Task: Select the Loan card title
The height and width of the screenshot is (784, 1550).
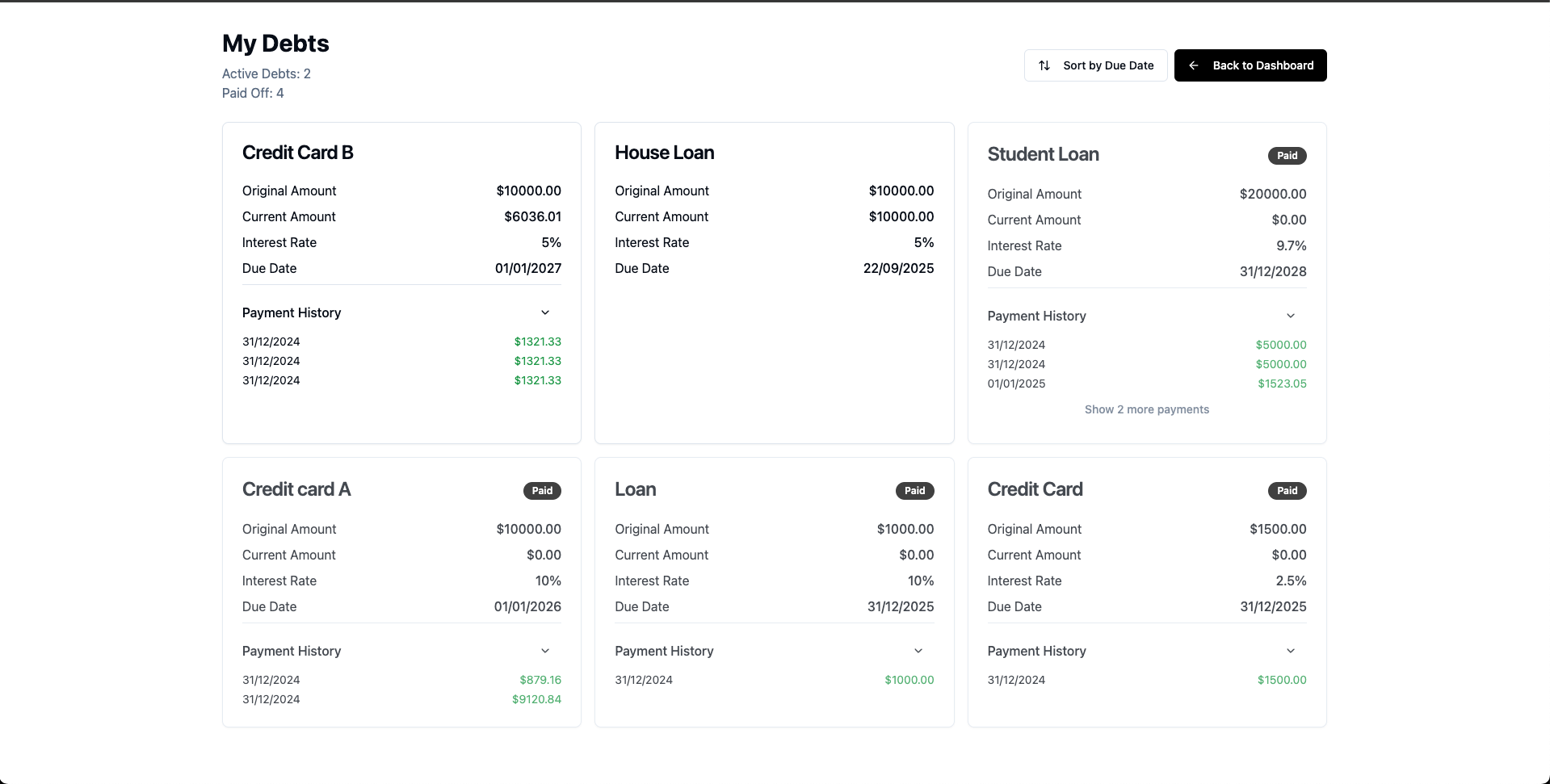Action: (636, 489)
